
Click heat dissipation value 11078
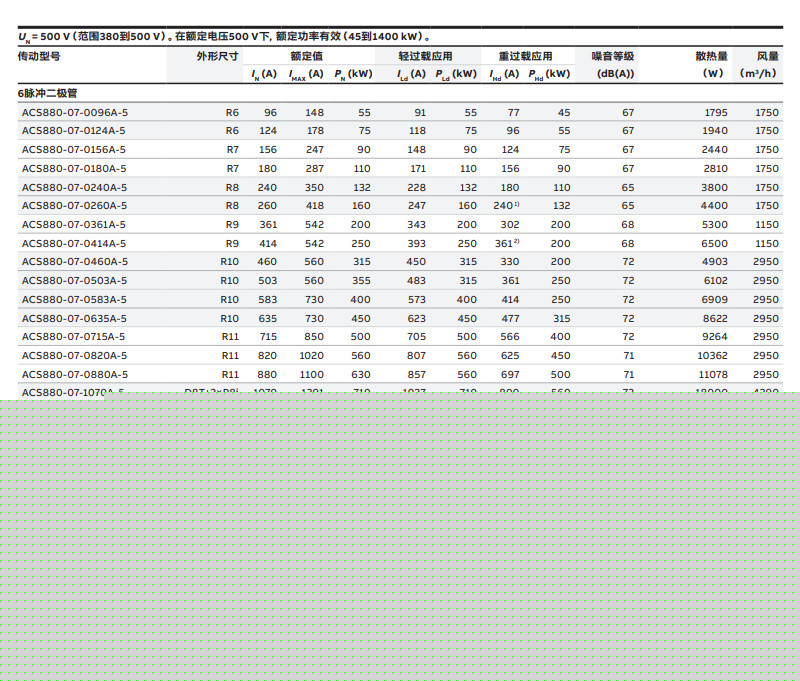713,374
